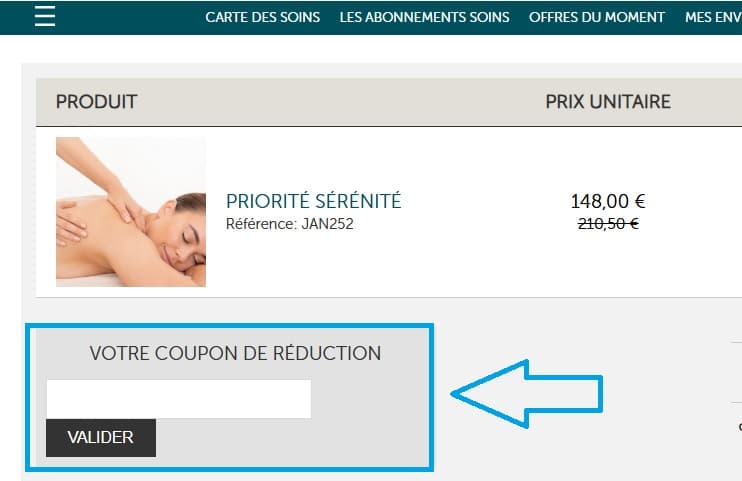Viewport: 742px width, 481px height.
Task: Click the blue arrow pointing at the coupon box
Action: tap(527, 393)
